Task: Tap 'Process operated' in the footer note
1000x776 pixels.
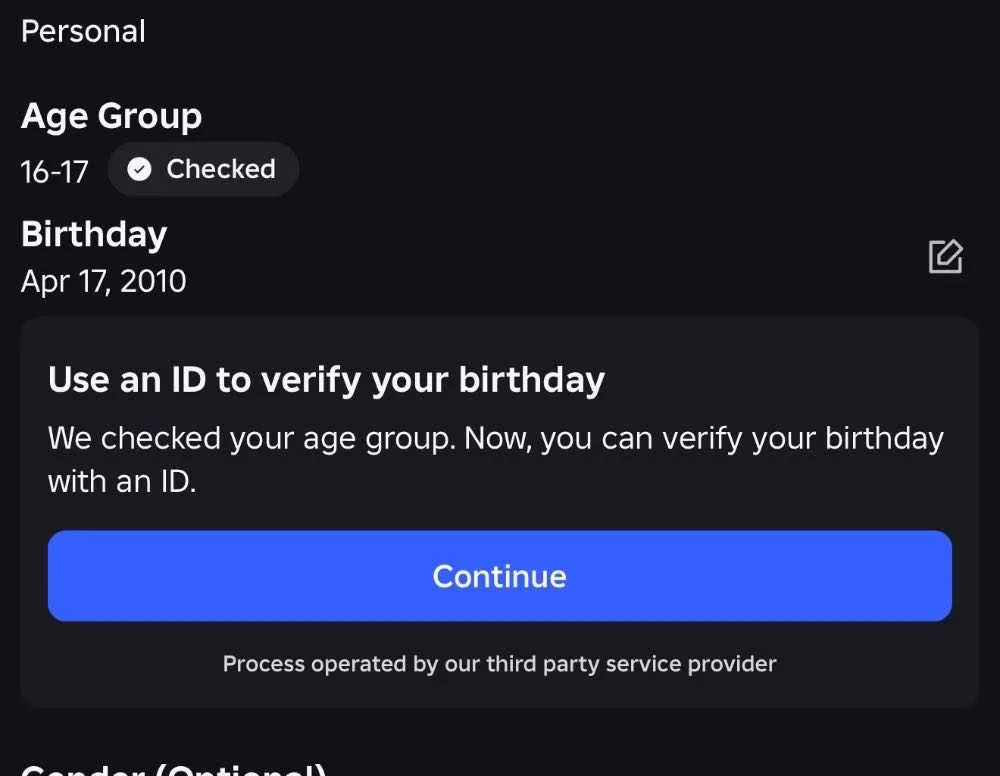Action: [315, 664]
